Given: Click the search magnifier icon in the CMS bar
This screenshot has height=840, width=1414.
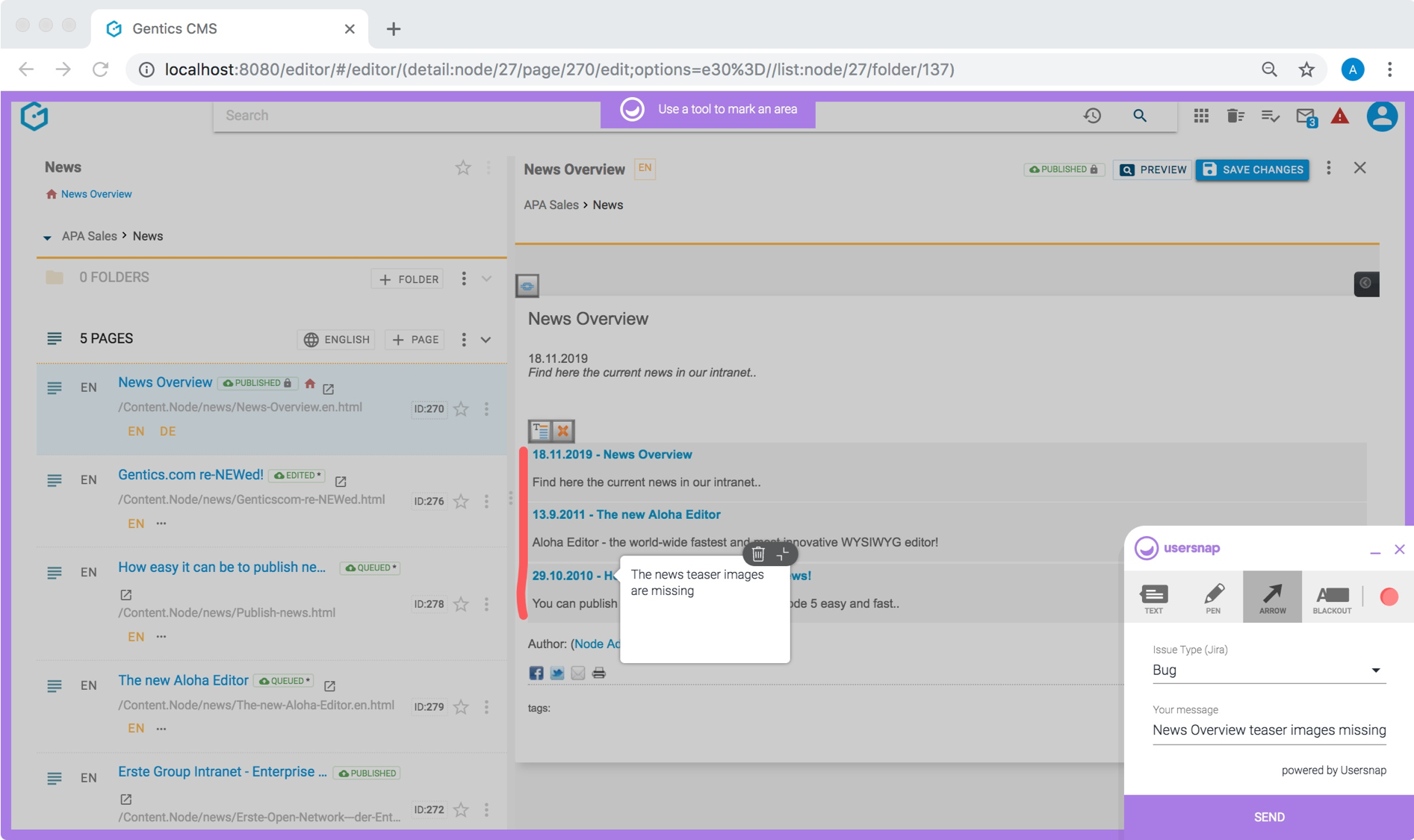Looking at the screenshot, I should click(1140, 116).
